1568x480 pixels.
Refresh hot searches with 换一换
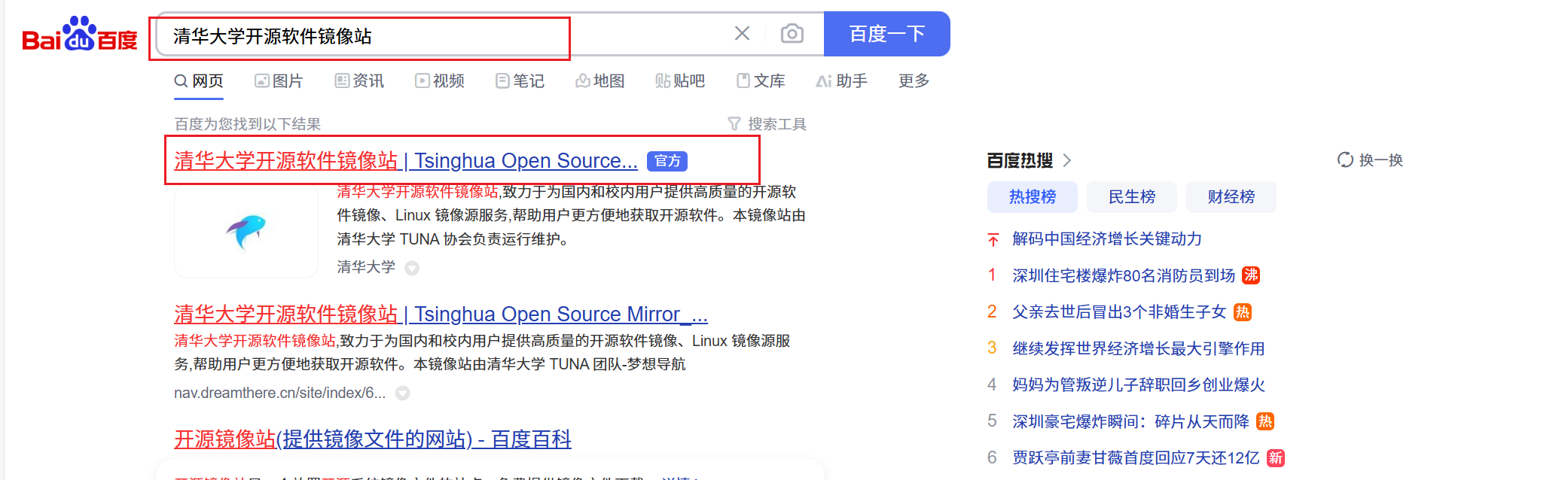coord(1370,159)
